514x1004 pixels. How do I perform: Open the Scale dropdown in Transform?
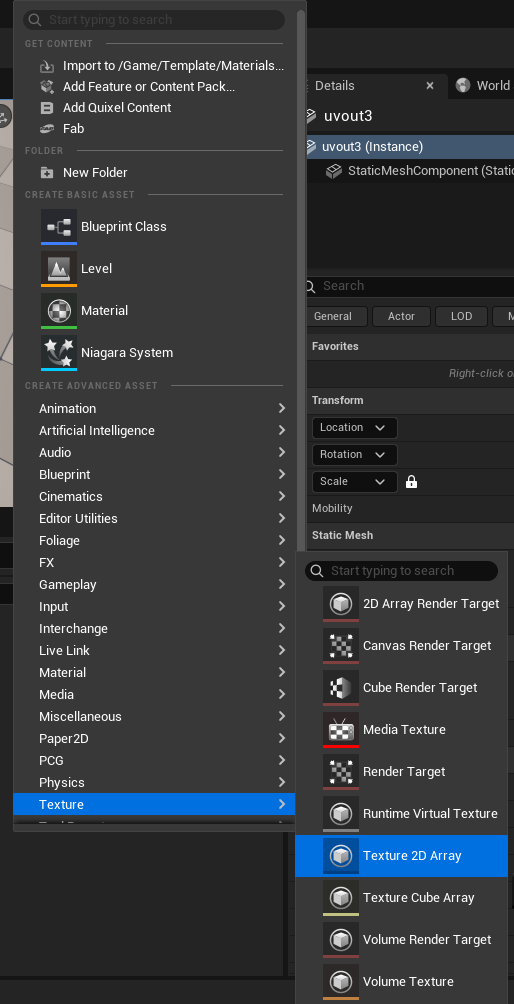pyautogui.click(x=355, y=482)
